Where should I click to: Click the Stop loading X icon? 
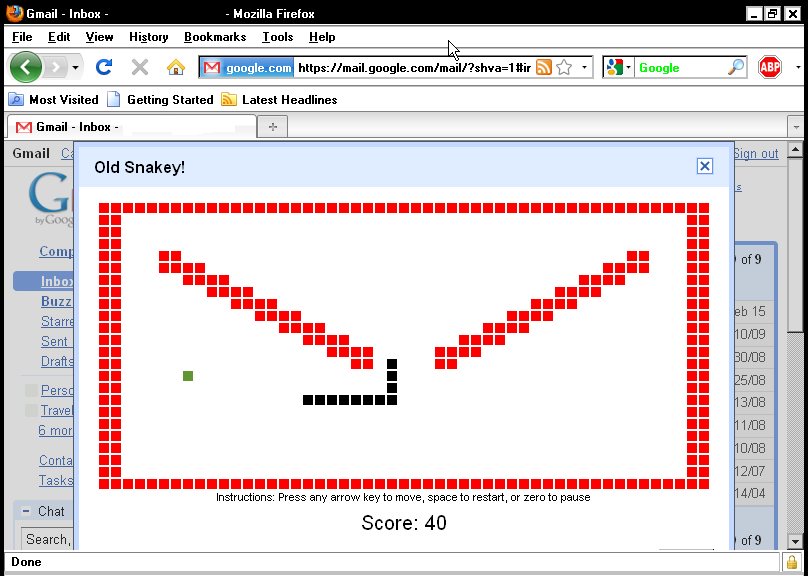[x=140, y=67]
